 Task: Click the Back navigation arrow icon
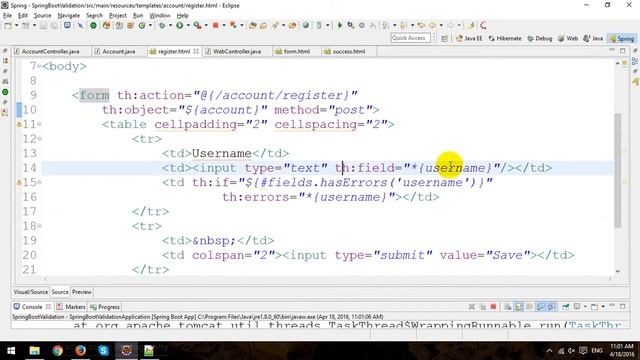[432, 25]
